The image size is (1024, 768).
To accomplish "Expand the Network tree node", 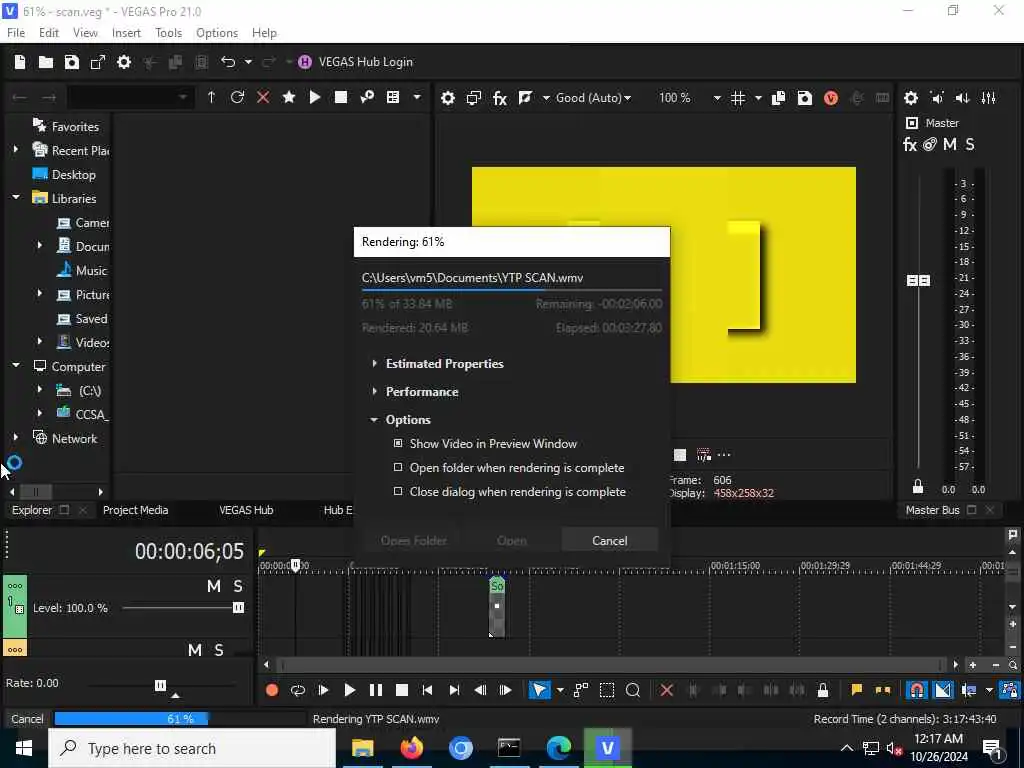I will point(16,437).
